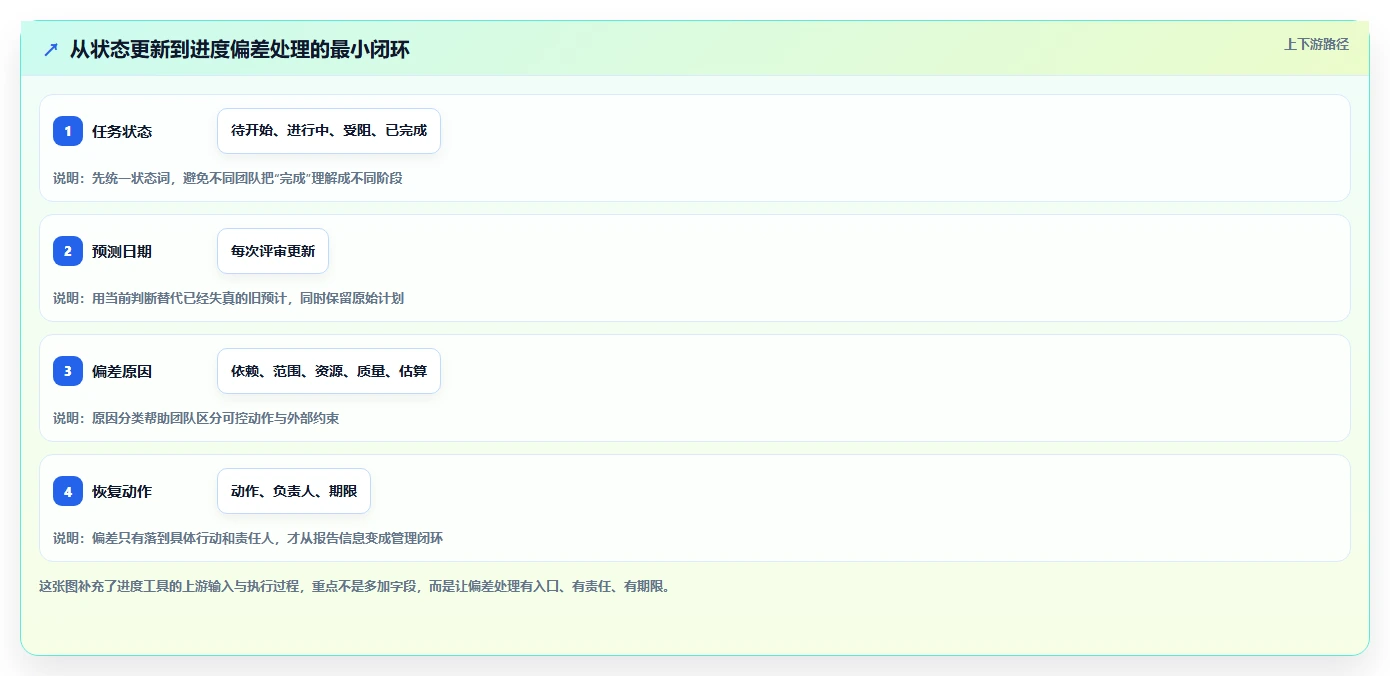
Task: Click the note starting 用当前判断替代
Action: [228, 298]
